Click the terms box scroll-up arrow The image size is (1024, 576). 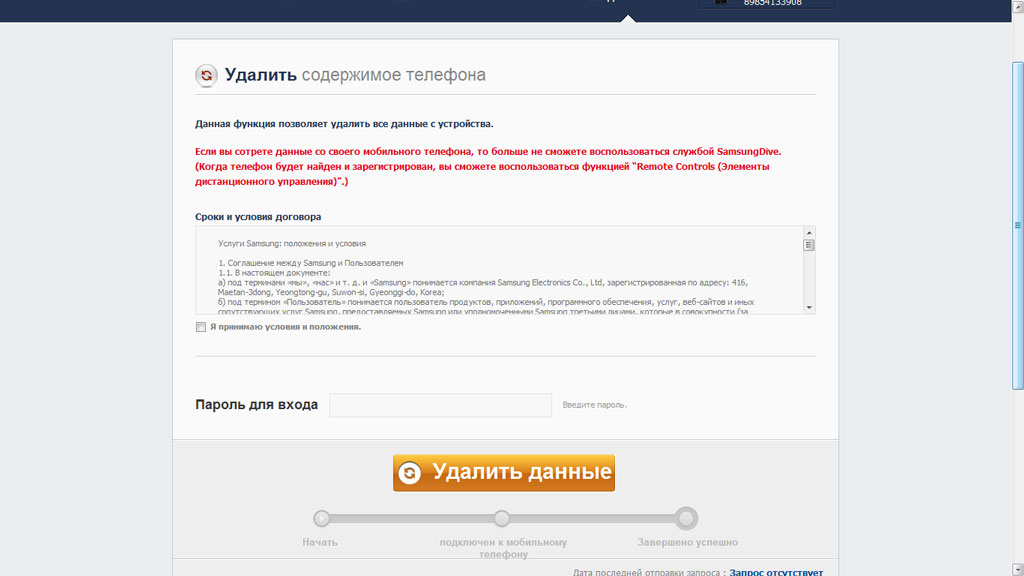pos(809,233)
